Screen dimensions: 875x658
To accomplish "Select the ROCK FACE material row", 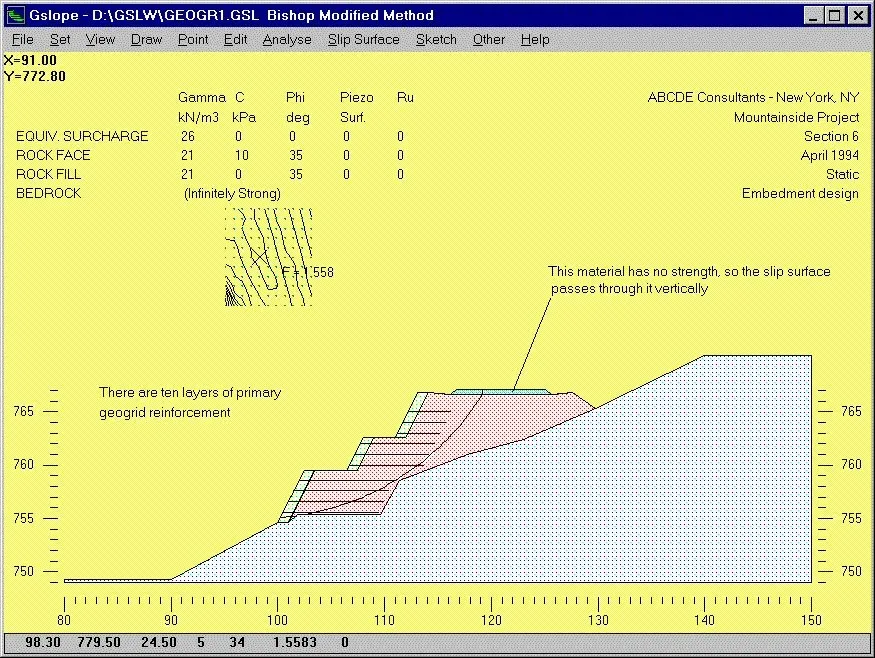I will click(x=52, y=155).
